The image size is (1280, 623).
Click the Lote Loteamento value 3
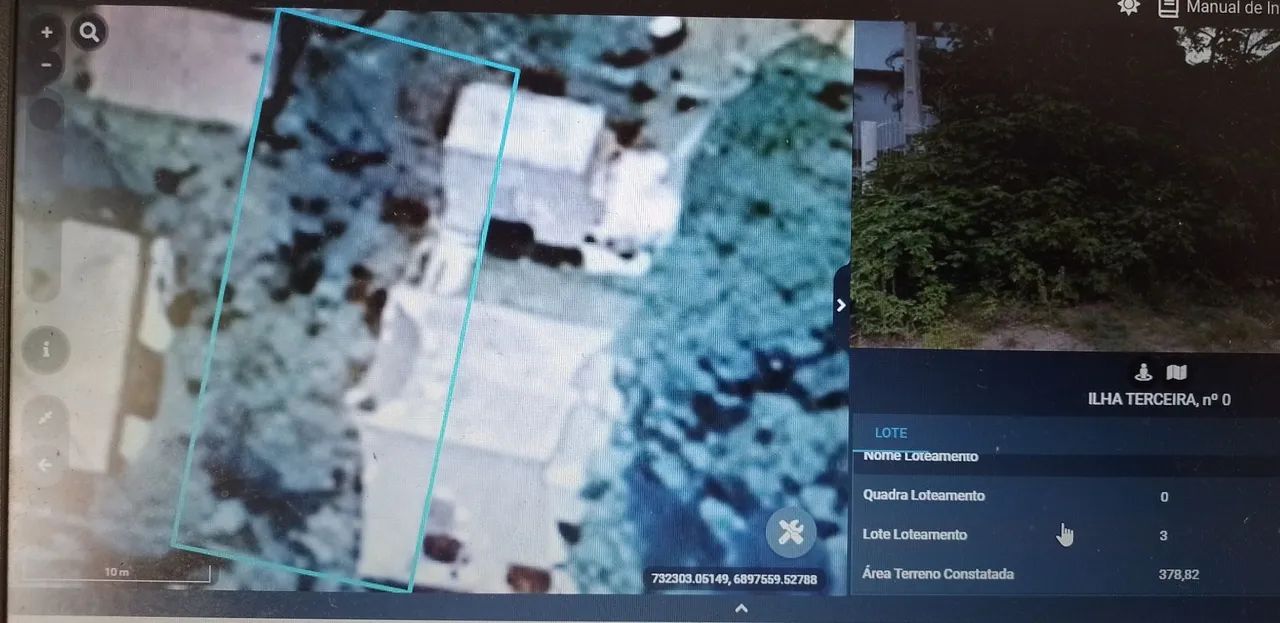(x=1163, y=535)
